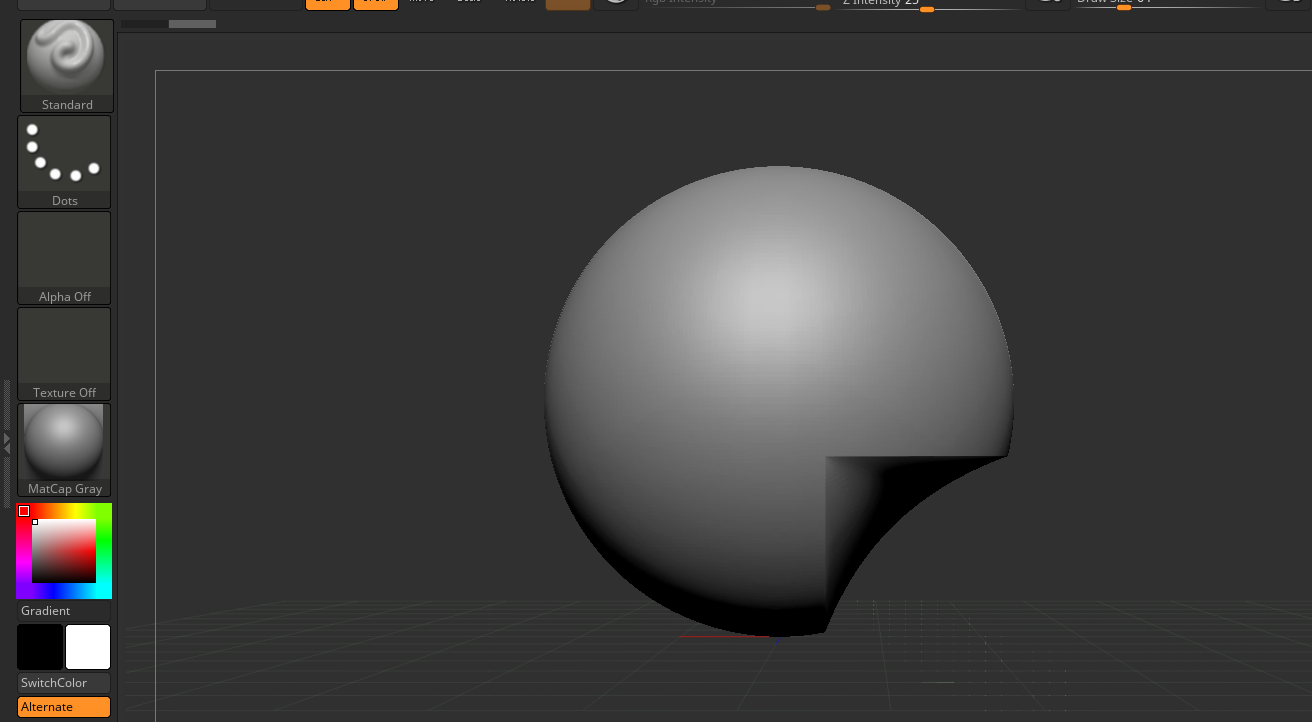The height and width of the screenshot is (722, 1312).
Task: Select the black secondary color swatch
Action: click(x=40, y=647)
